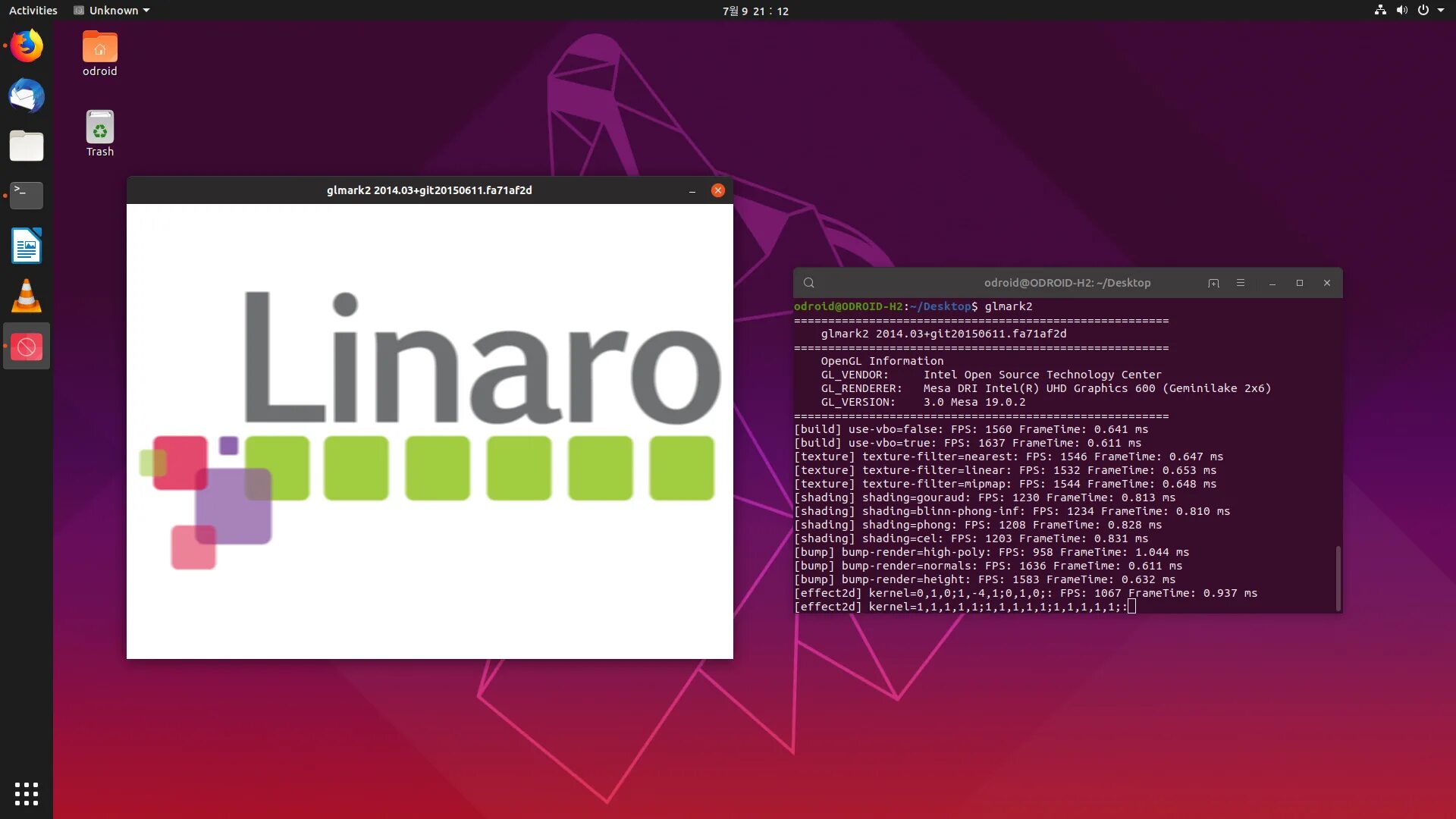Open the clock and calendar menu
Screen dimensions: 1456x819
(755, 11)
